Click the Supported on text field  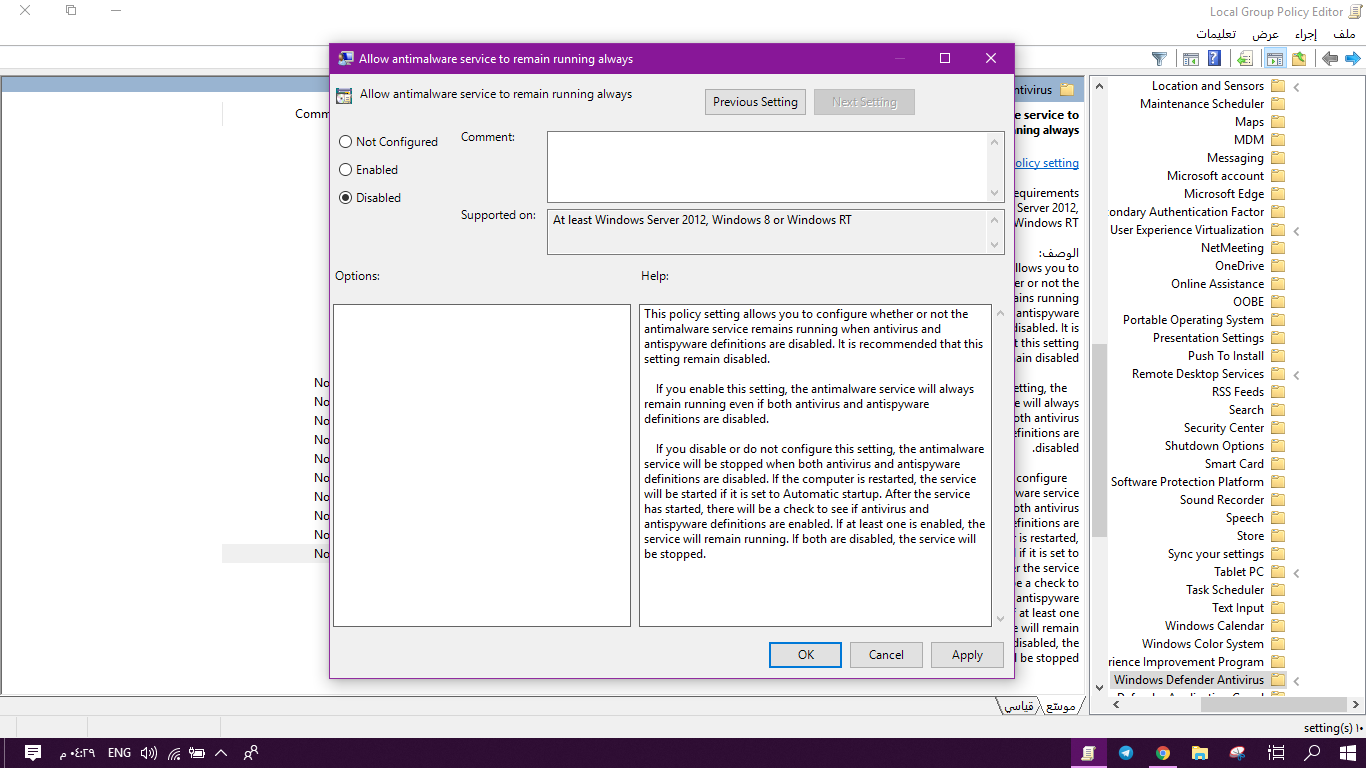coord(767,231)
